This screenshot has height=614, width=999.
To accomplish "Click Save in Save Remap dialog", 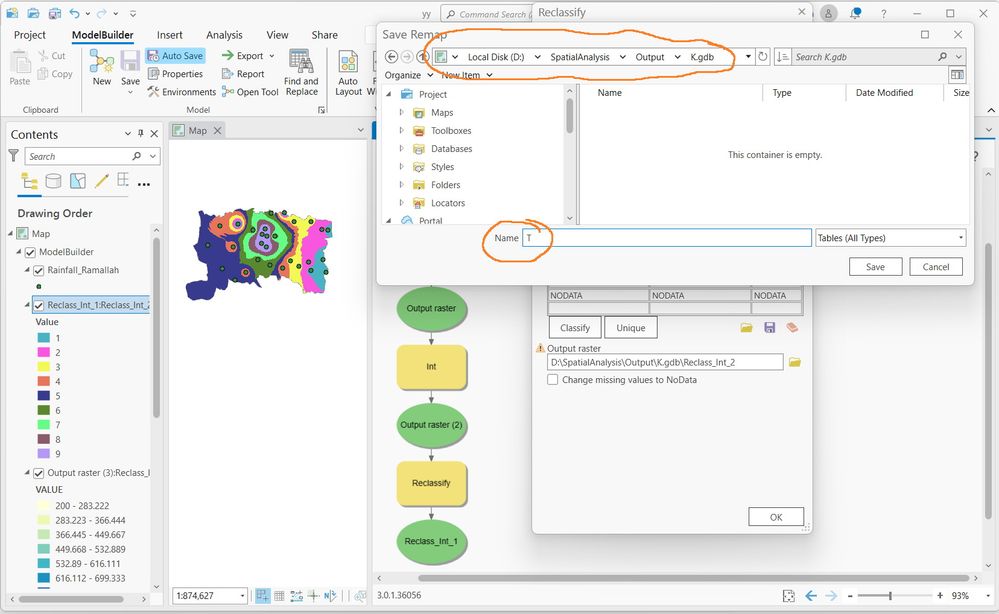I will (x=875, y=267).
